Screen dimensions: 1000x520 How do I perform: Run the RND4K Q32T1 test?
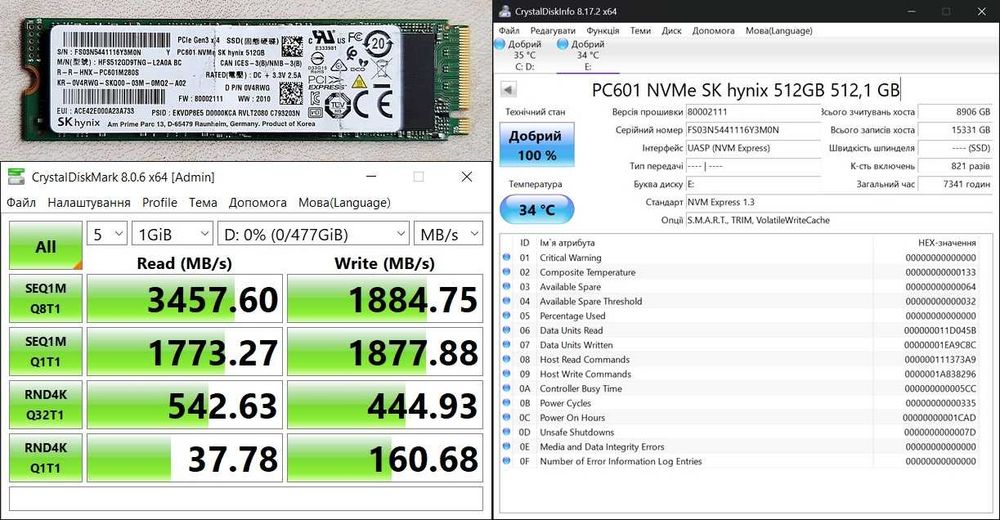46,405
